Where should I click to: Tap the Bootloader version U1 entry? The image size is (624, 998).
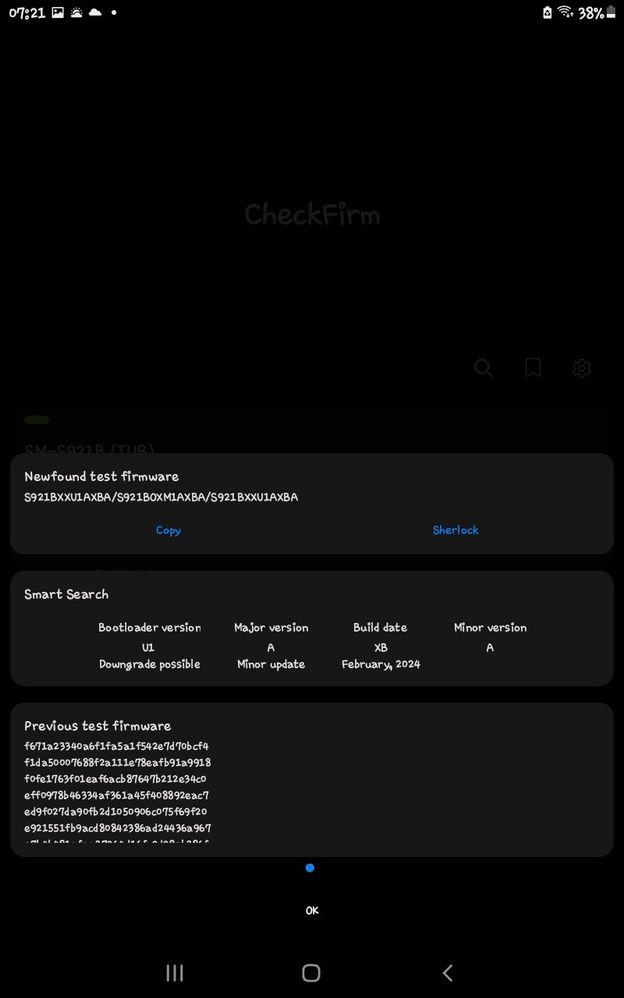pyautogui.click(x=149, y=647)
